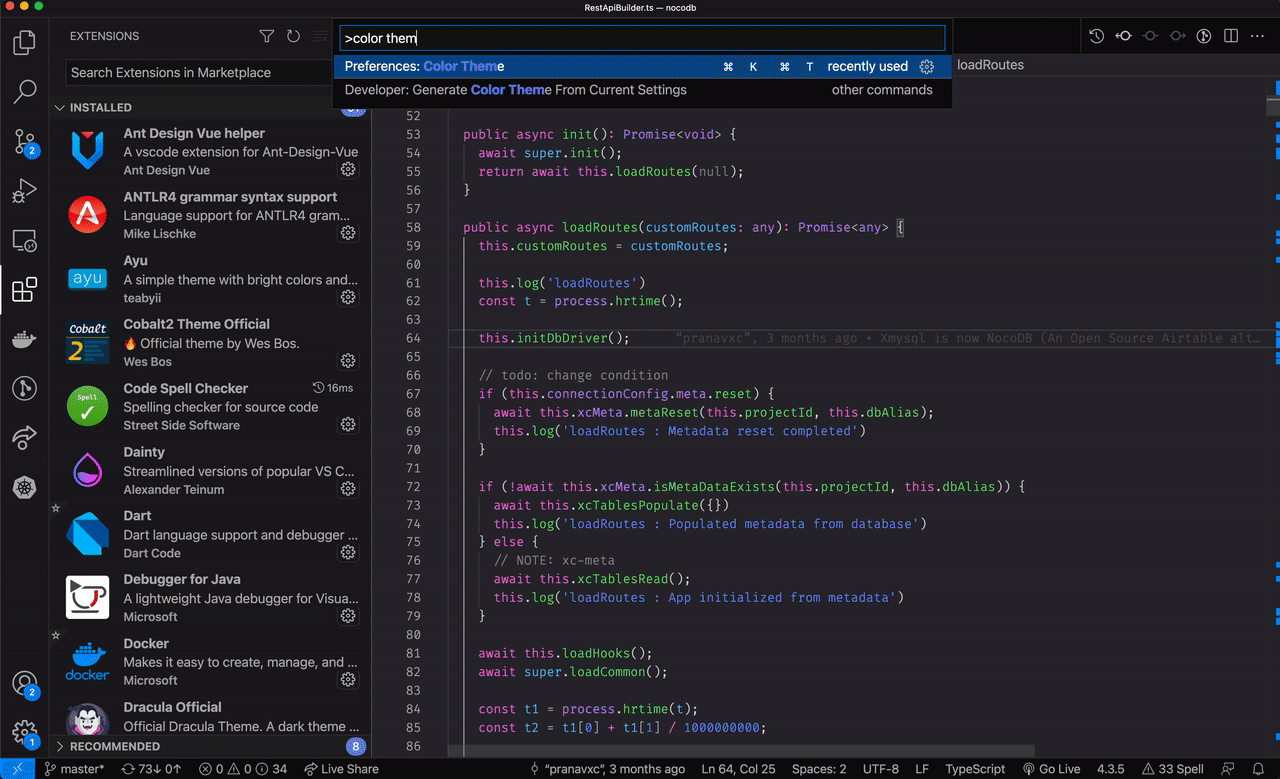Filter extensions using the funnel icon

(x=266, y=36)
